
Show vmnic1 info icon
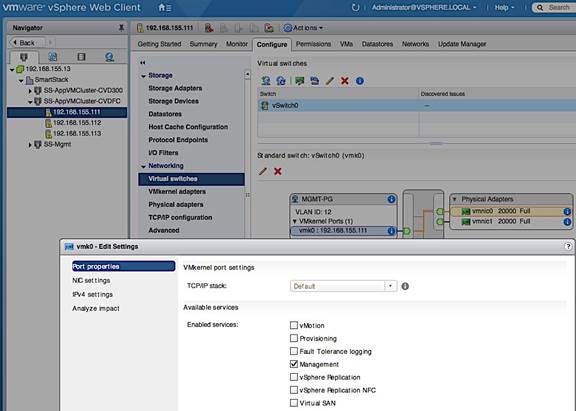coord(567,221)
